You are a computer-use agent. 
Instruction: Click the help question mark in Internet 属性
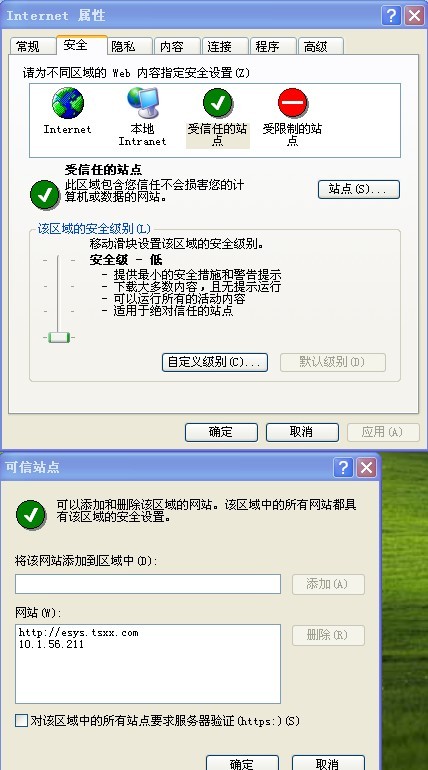pos(391,16)
